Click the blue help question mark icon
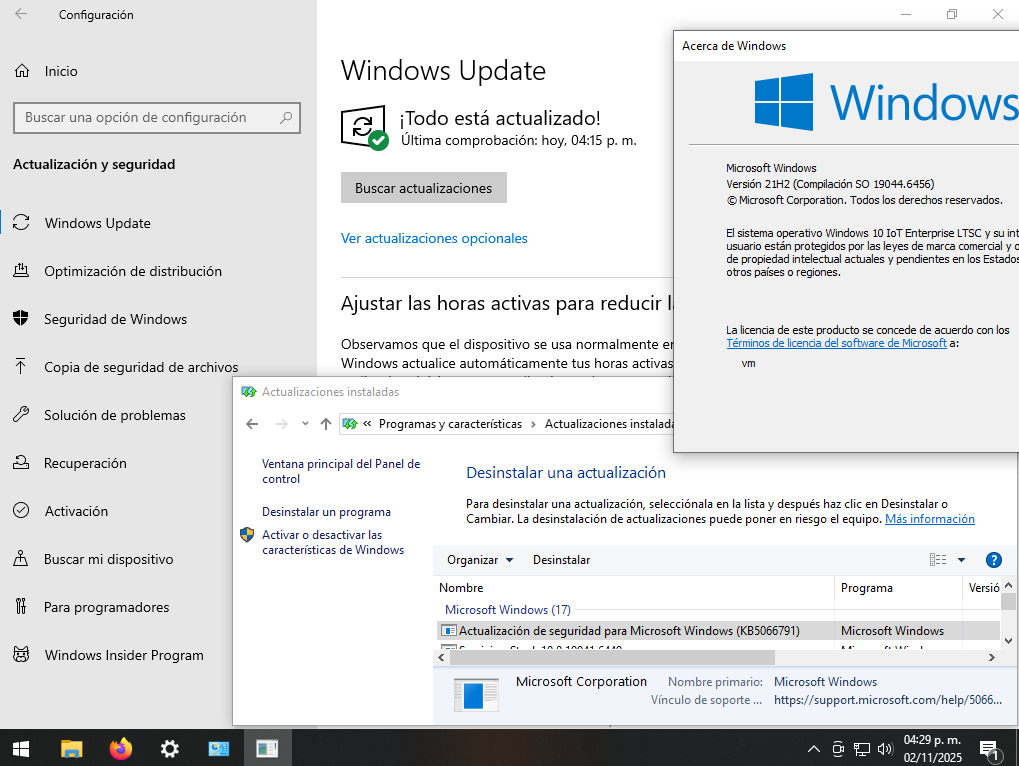The image size is (1019, 766). click(x=994, y=559)
